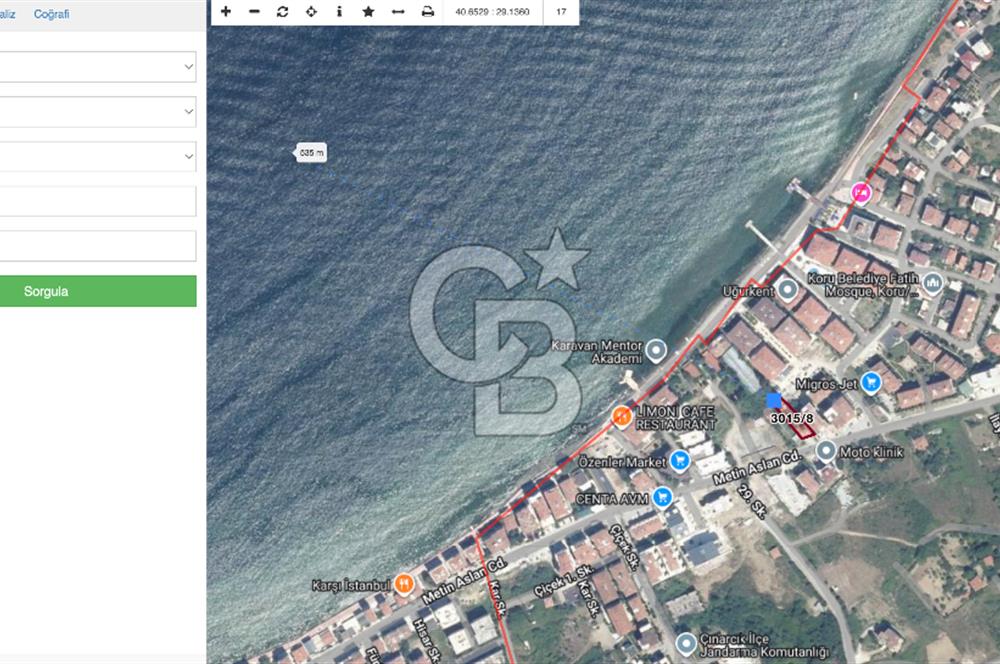This screenshot has height=664, width=1000.
Task: Click the 29. Sk. street label
Action: [752, 501]
